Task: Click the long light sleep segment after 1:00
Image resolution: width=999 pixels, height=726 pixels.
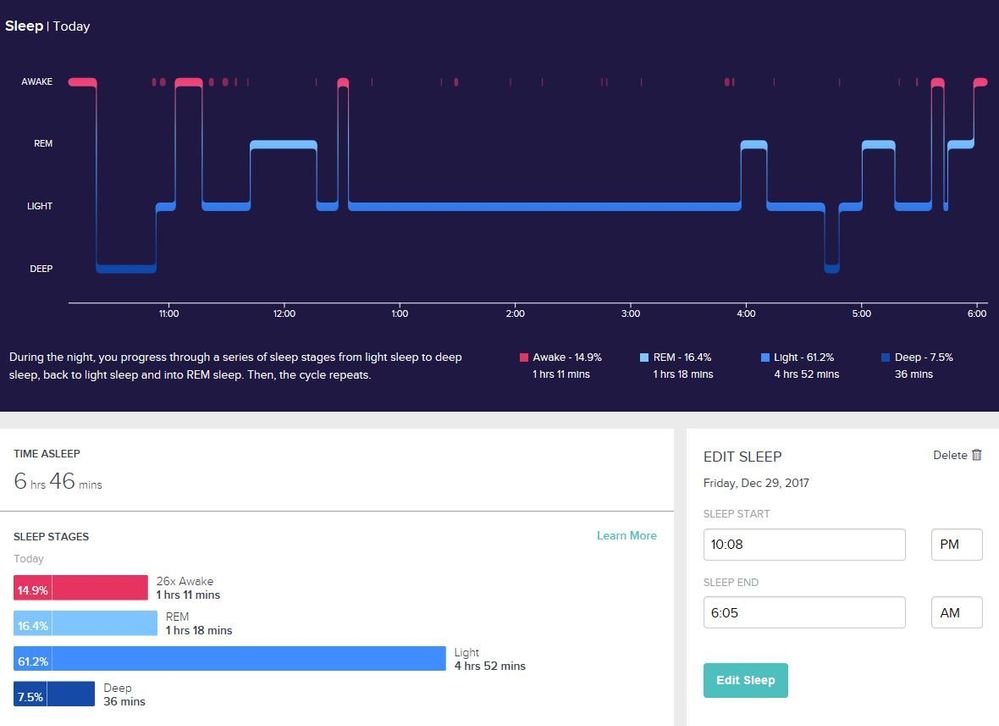Action: click(x=545, y=206)
